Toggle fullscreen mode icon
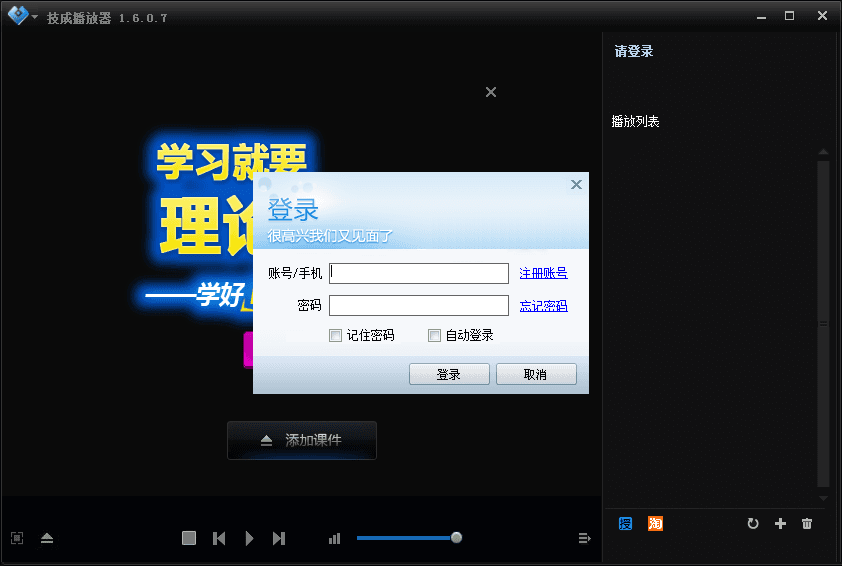 pyautogui.click(x=17, y=538)
